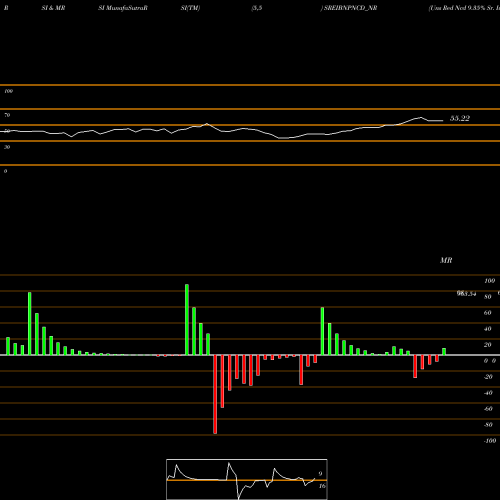Open the mini overview chart thumbnail

[x=247, y=479]
